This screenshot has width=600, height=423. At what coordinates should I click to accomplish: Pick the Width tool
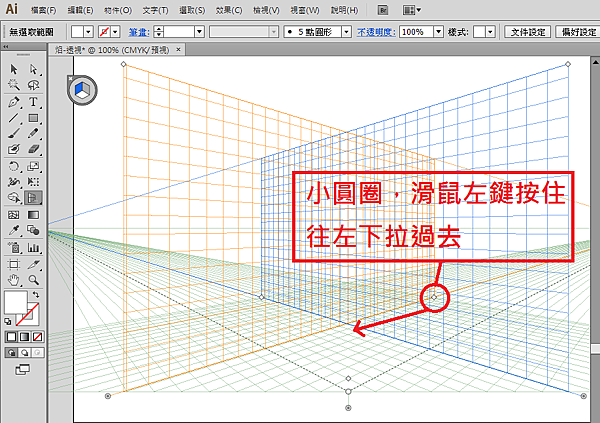click(14, 182)
